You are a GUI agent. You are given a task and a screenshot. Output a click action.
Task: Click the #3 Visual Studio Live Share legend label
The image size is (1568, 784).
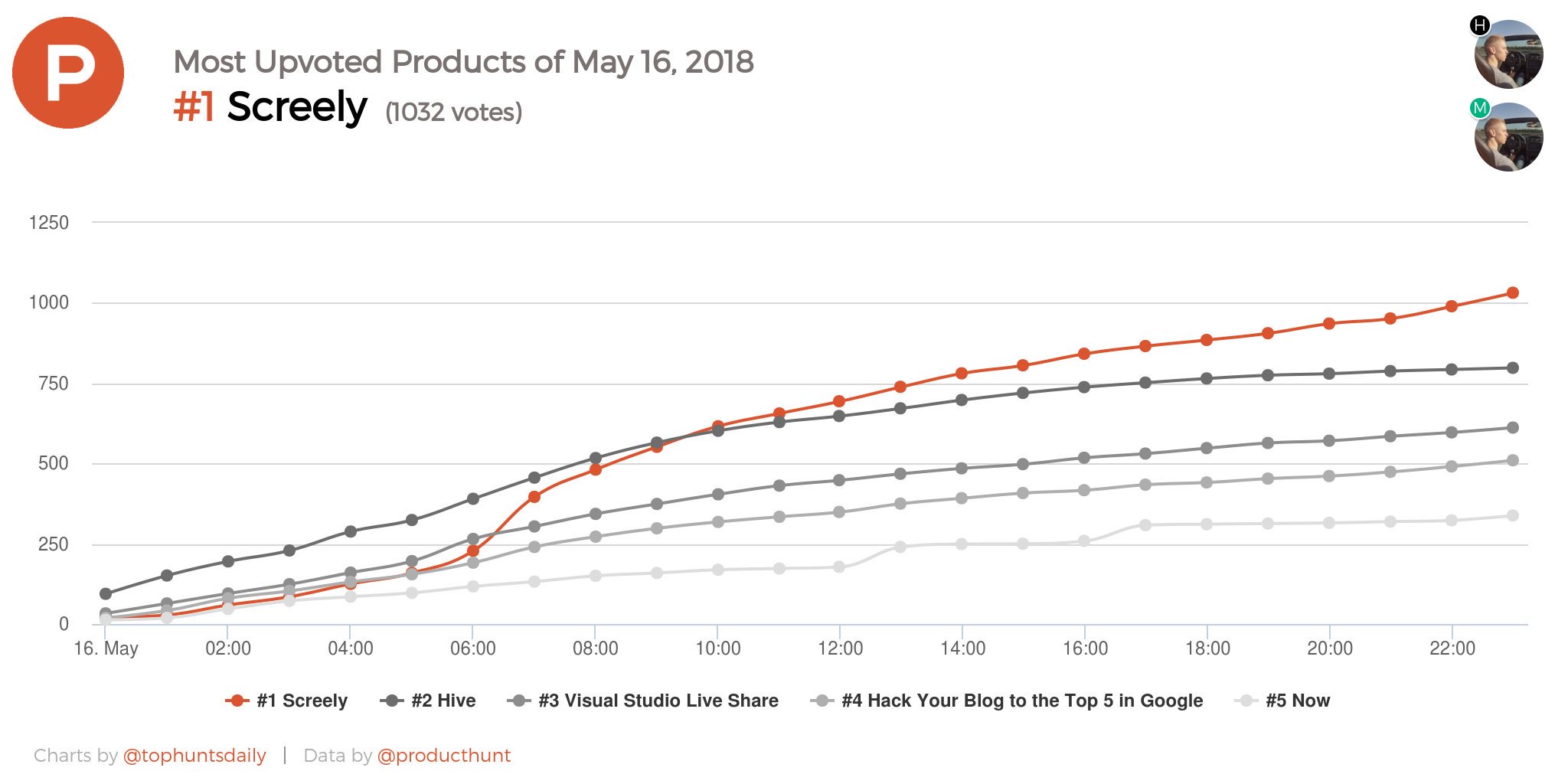click(x=658, y=701)
